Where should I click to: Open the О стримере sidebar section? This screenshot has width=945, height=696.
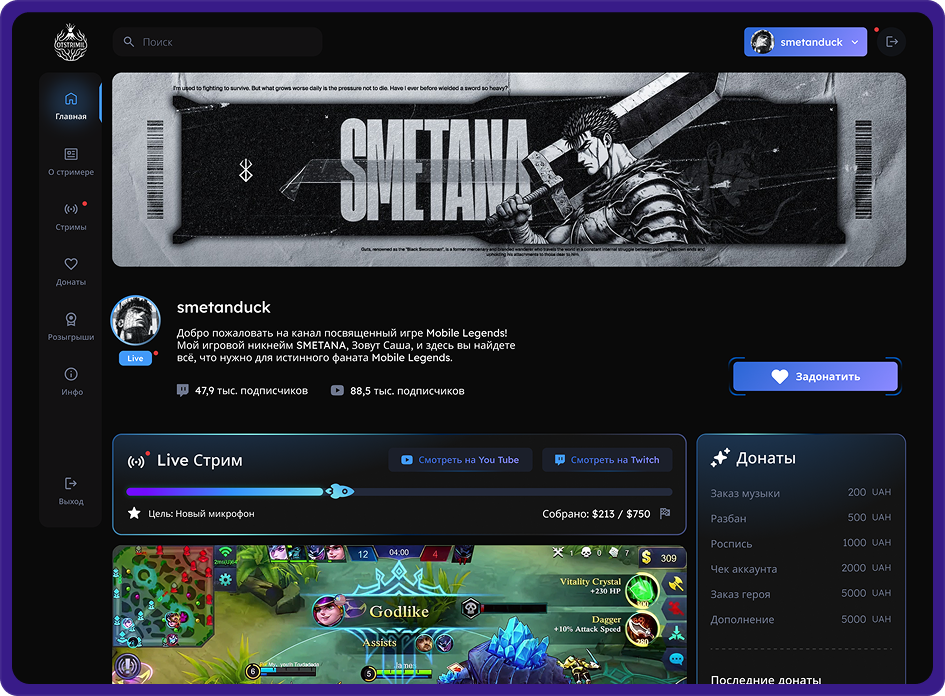tap(71, 161)
